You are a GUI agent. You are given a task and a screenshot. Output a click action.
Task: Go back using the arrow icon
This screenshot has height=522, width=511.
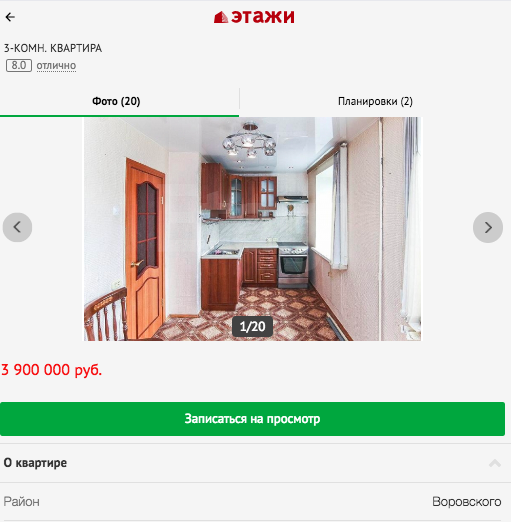pyautogui.click(x=10, y=17)
